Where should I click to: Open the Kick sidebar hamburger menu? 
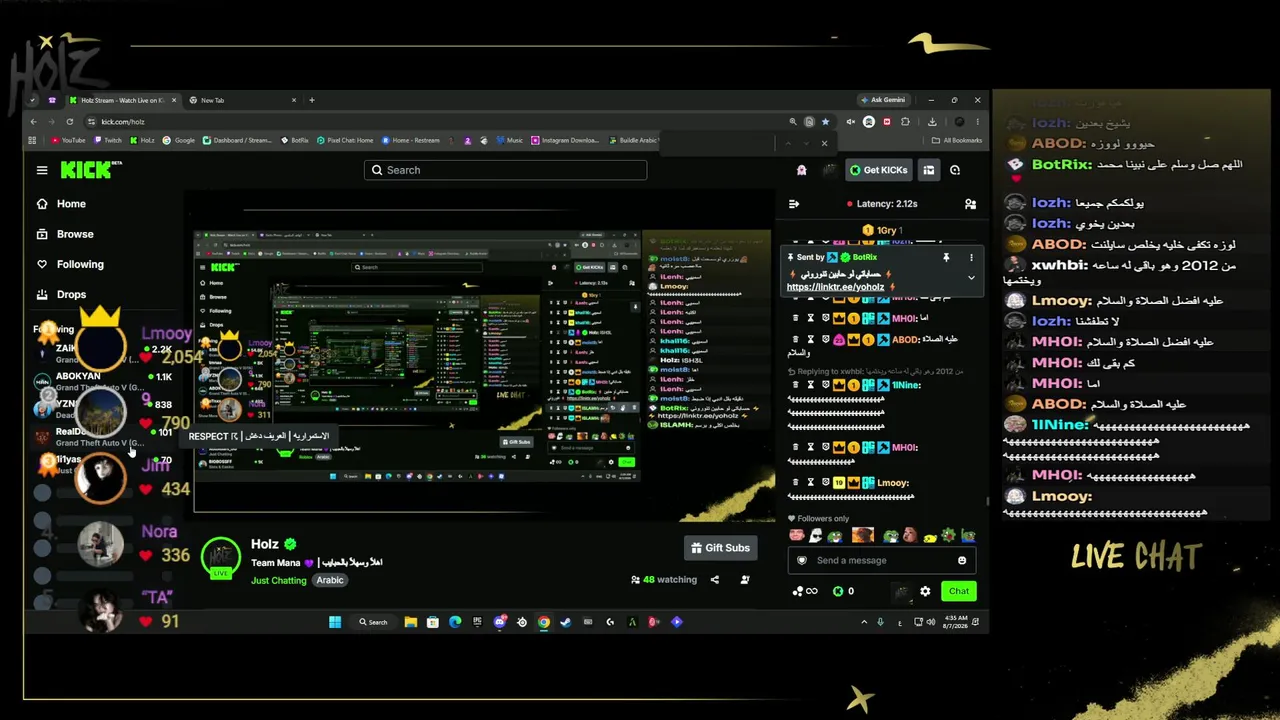point(42,170)
